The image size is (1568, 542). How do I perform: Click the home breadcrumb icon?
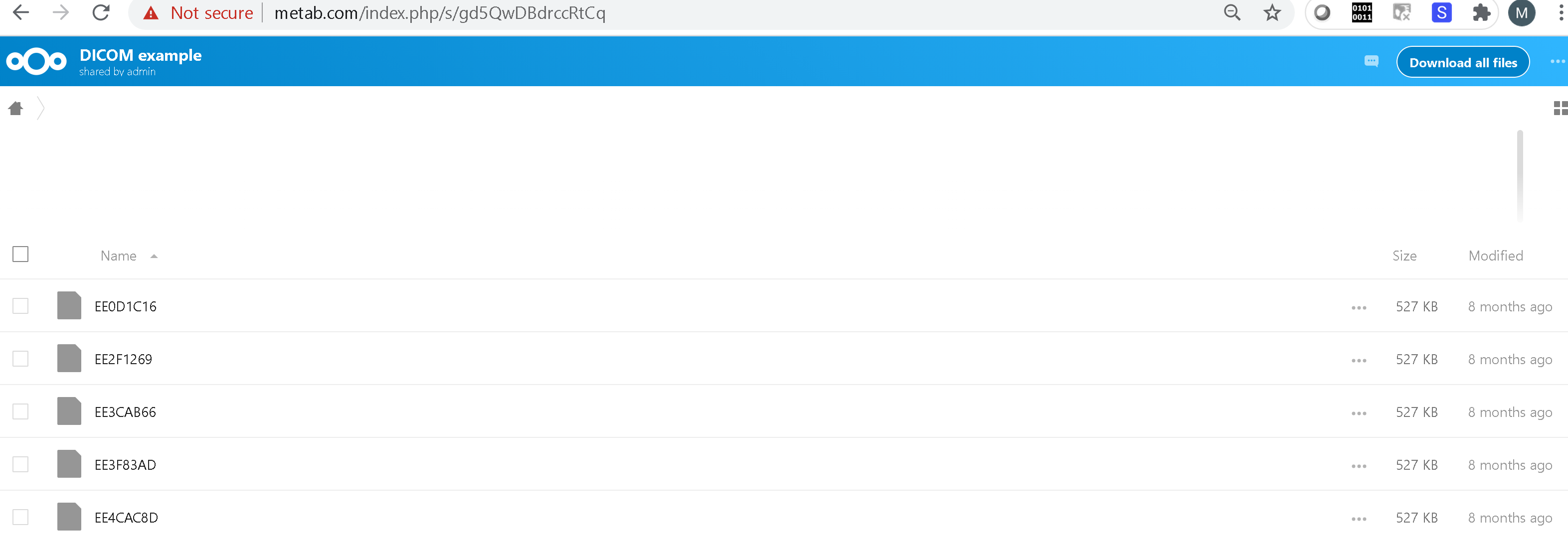[16, 108]
